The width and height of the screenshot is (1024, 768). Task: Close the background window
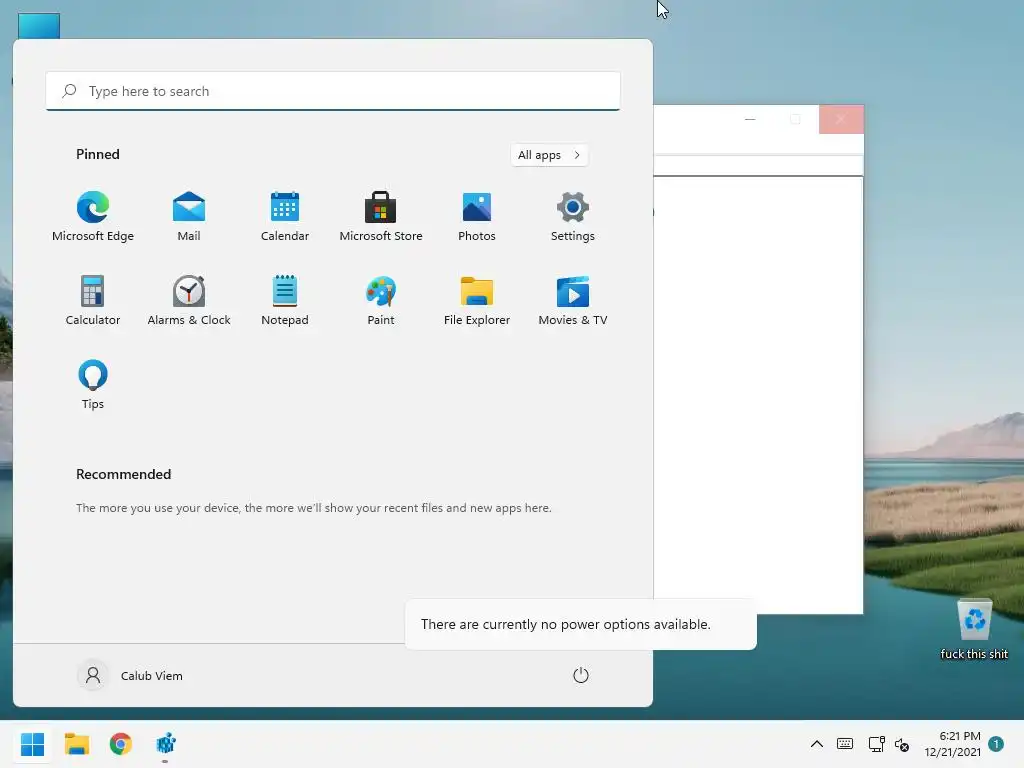pyautogui.click(x=841, y=120)
